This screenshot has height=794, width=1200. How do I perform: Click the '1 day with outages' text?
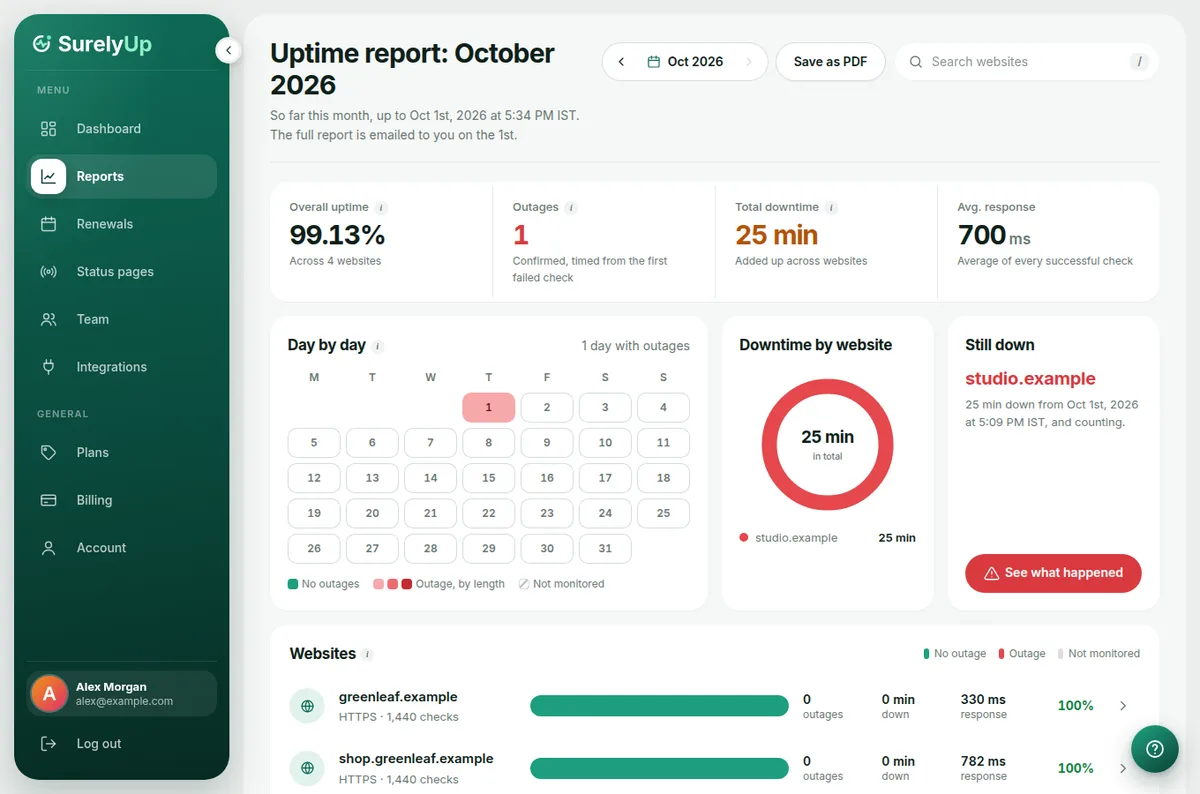636,346
